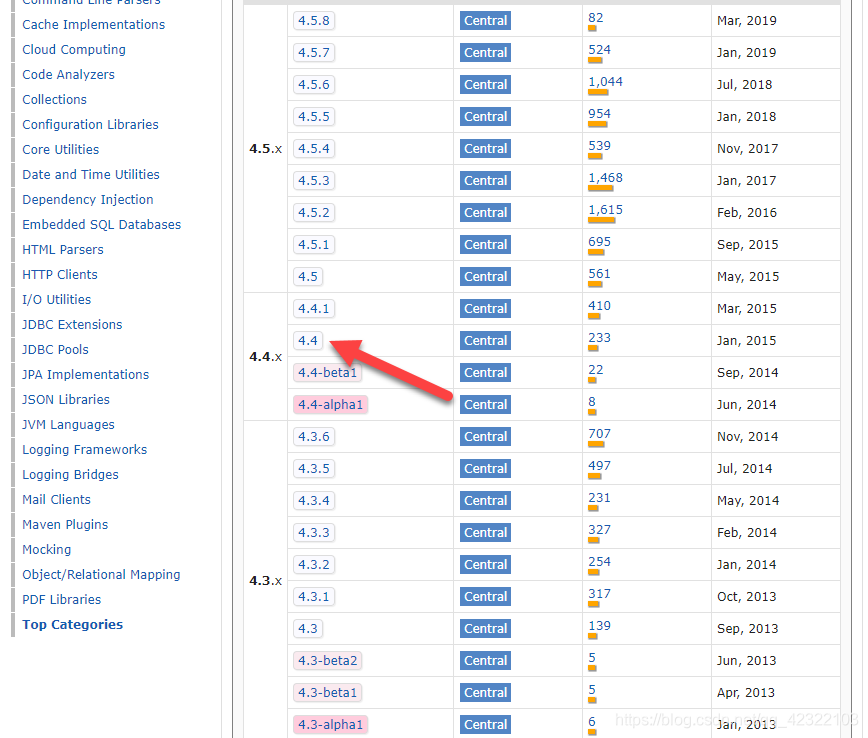This screenshot has width=868, height=738.
Task: Select version 4.4.1
Action: tap(314, 308)
